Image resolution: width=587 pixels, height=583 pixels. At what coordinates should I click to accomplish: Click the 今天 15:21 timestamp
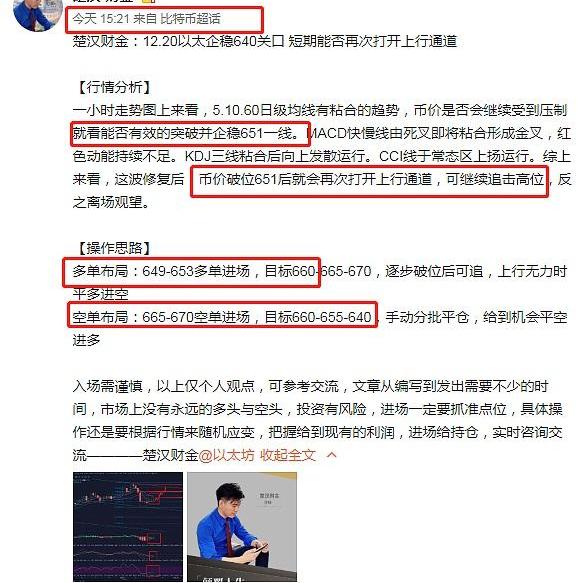(x=101, y=18)
